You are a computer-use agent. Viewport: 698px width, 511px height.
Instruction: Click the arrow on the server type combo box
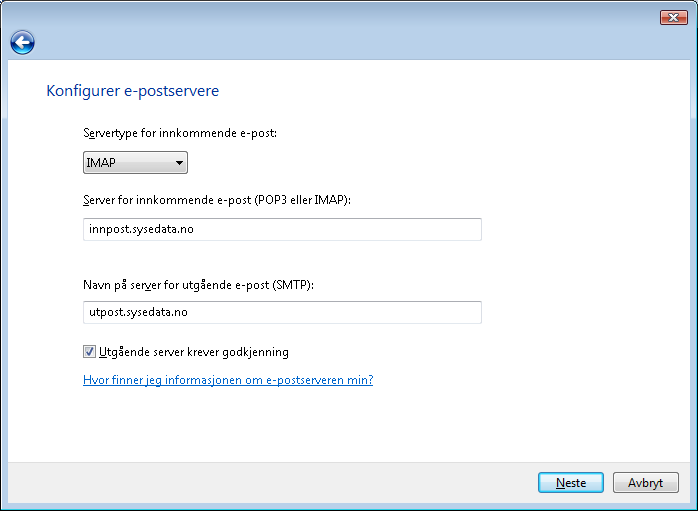coord(179,163)
